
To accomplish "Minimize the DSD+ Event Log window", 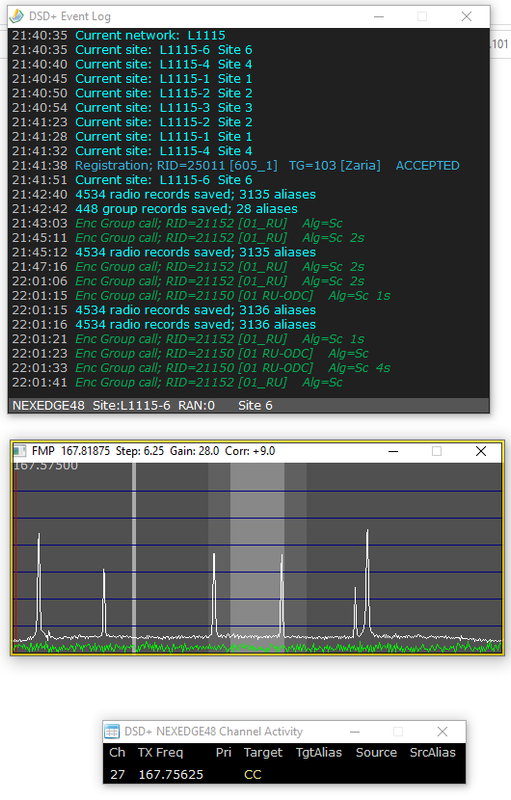I will coord(379,16).
